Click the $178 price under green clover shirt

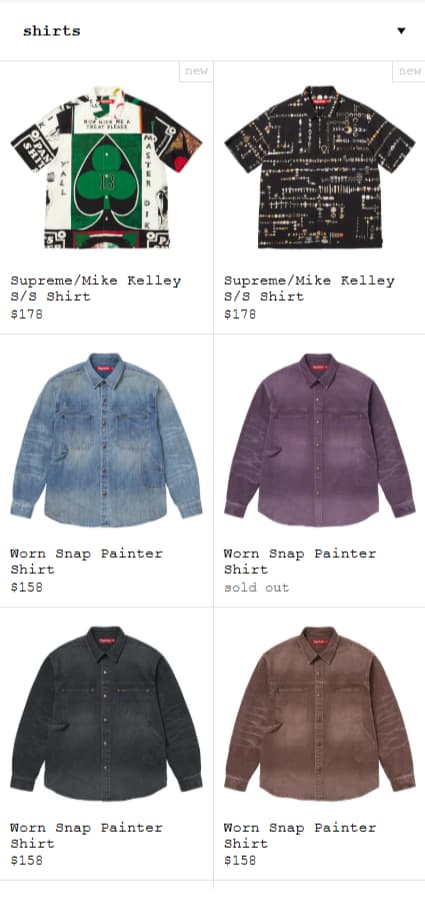pyautogui.click(x=26, y=314)
